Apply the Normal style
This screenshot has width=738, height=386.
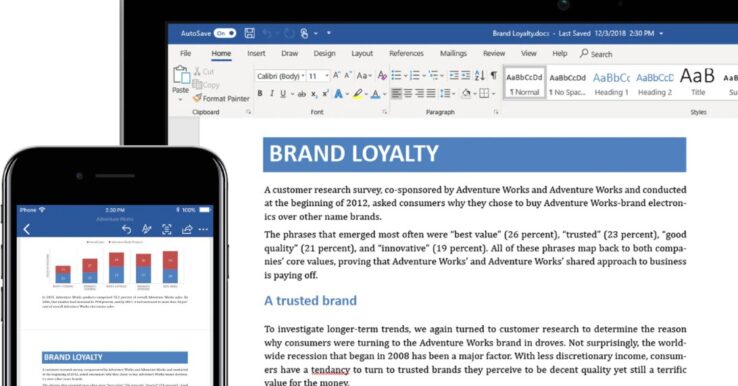(524, 83)
